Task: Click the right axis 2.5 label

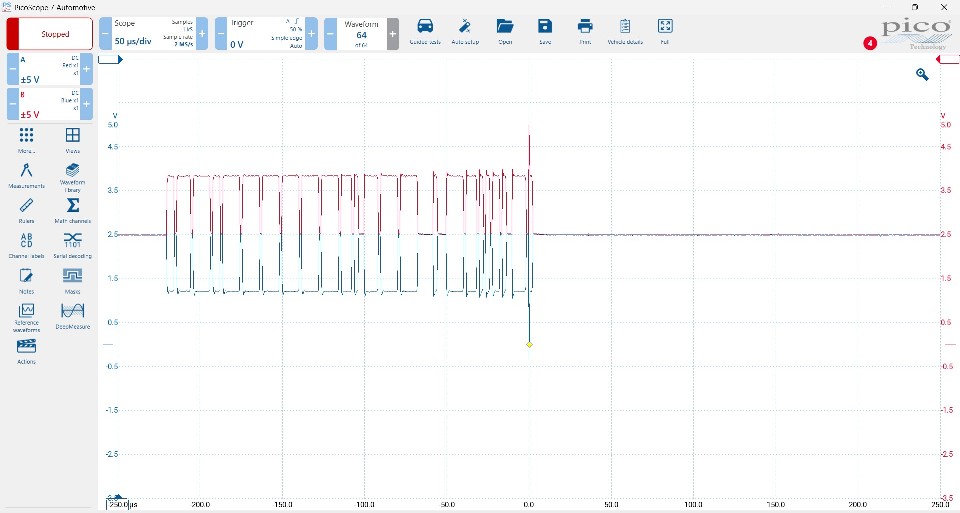Action: click(947, 234)
